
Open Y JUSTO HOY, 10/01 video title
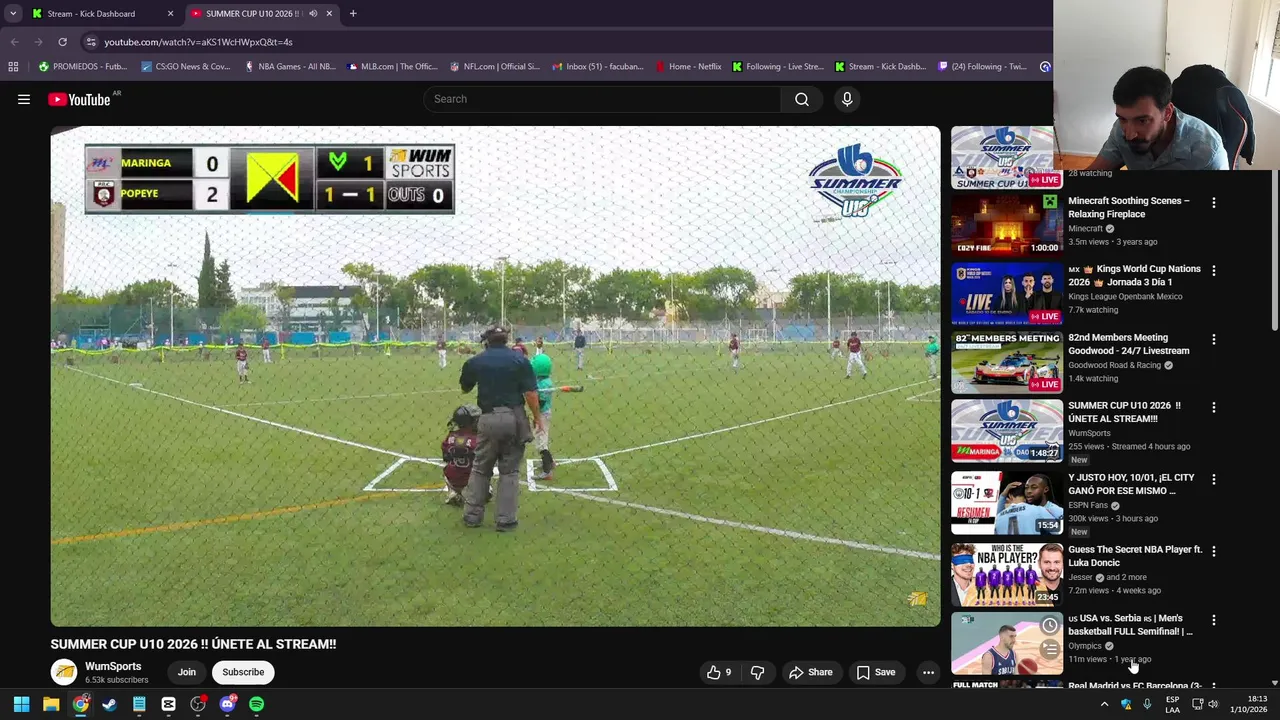tap(1131, 484)
